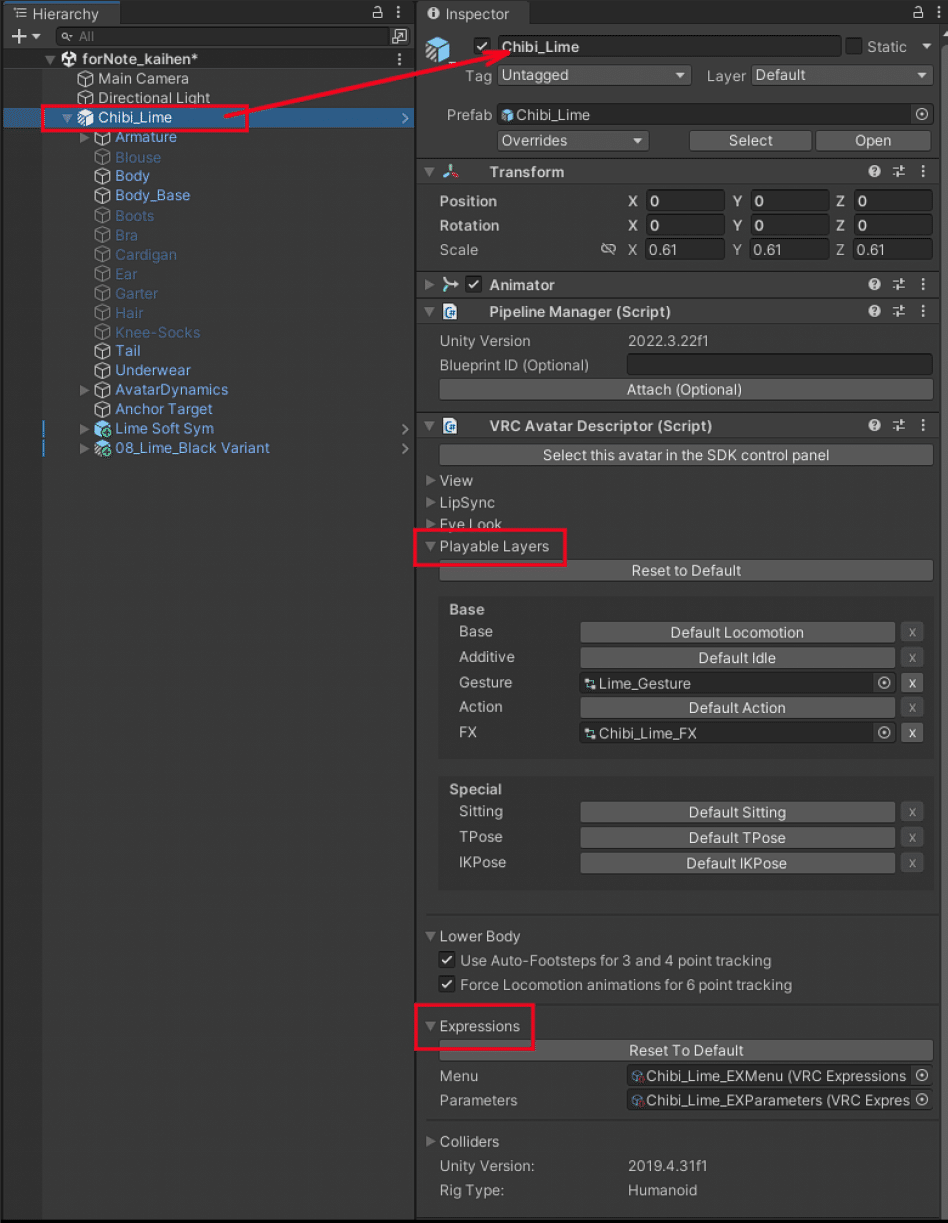Image resolution: width=948 pixels, height=1223 pixels.
Task: Click Select this avatar in the SDK control panel
Action: point(685,455)
